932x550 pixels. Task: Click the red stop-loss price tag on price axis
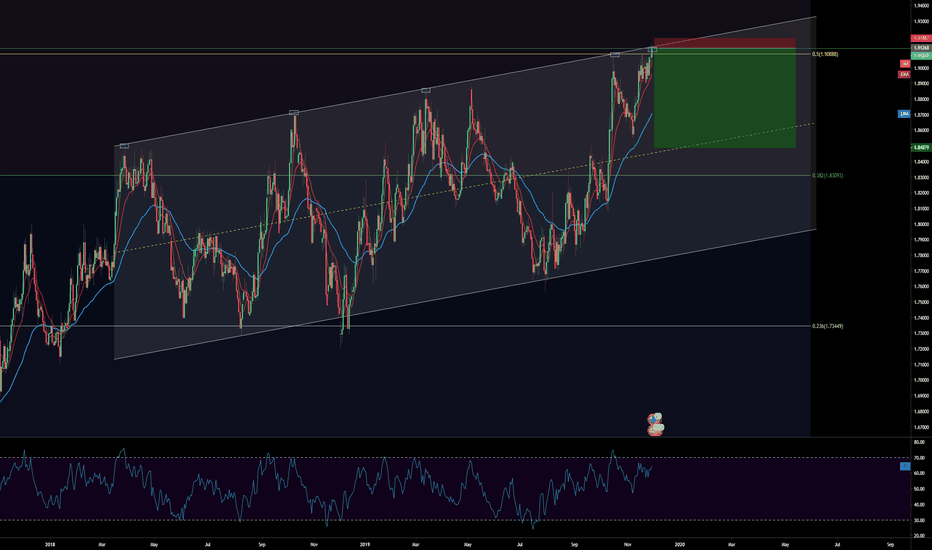[x=919, y=38]
